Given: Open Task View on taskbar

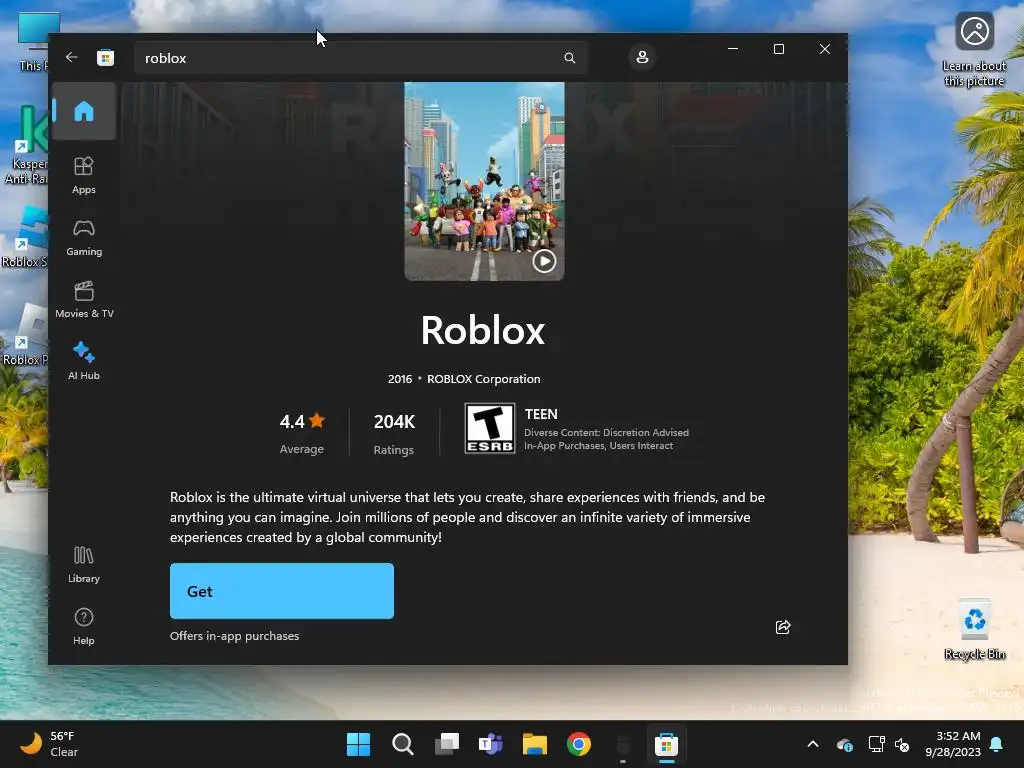Looking at the screenshot, I should [x=447, y=744].
